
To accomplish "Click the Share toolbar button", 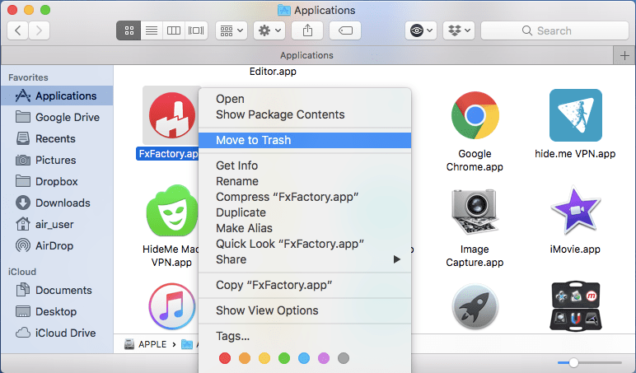I will pos(307,30).
